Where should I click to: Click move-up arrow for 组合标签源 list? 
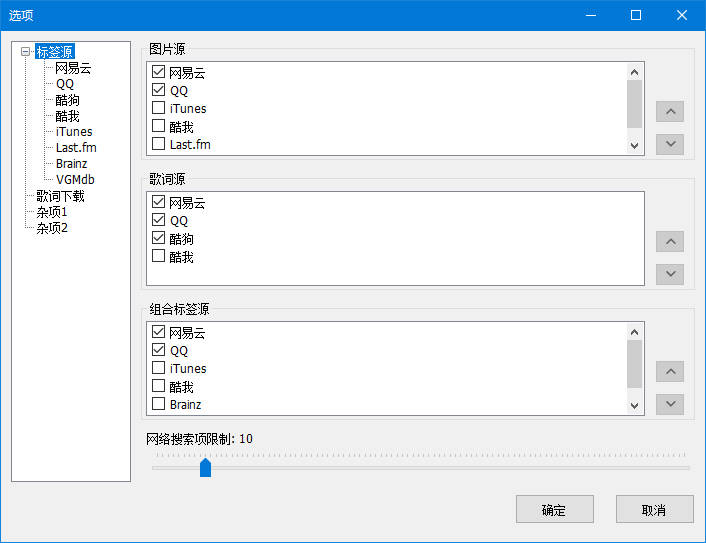[670, 372]
